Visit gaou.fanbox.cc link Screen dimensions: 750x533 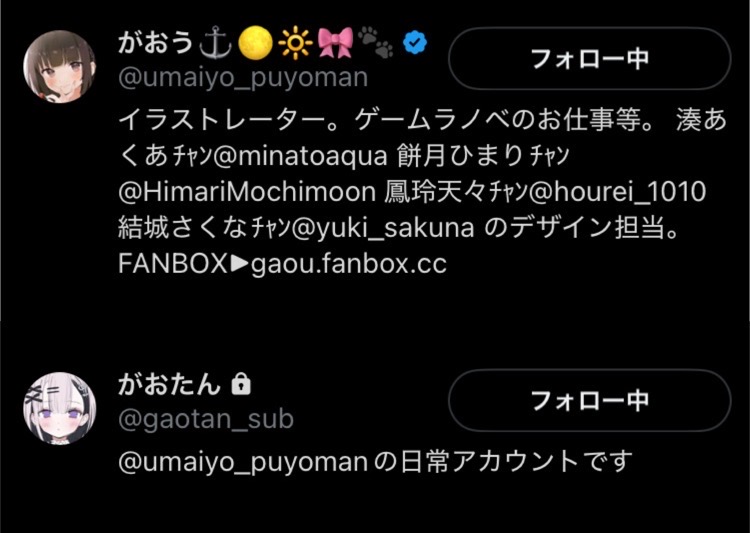[x=349, y=264]
